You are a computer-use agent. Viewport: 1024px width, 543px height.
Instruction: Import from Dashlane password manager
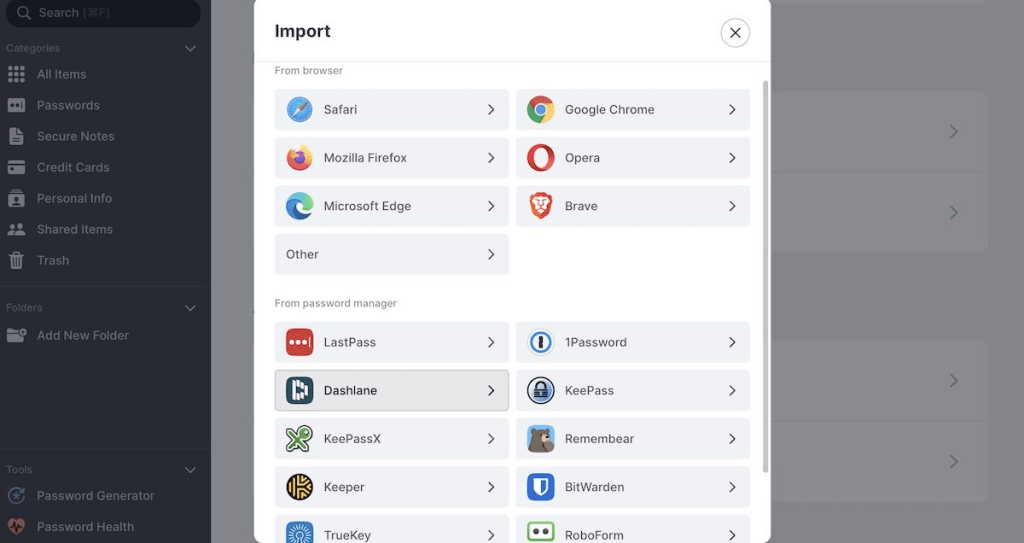click(x=391, y=390)
